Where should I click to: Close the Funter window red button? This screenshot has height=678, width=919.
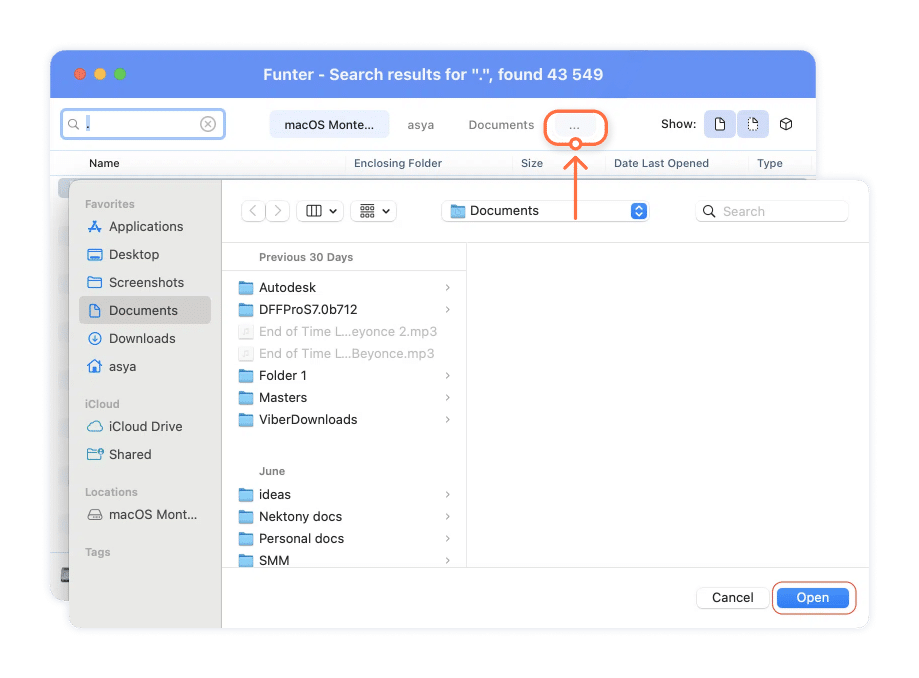[x=80, y=74]
